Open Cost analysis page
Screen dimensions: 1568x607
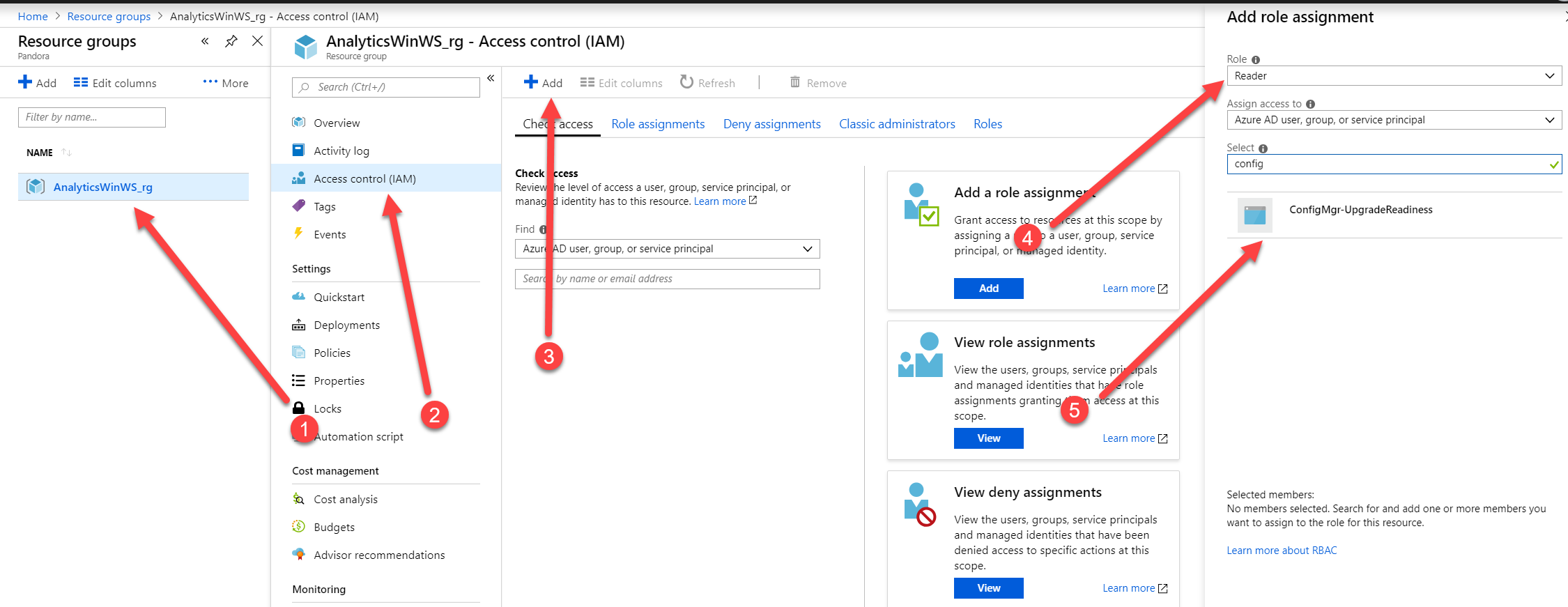pos(345,499)
